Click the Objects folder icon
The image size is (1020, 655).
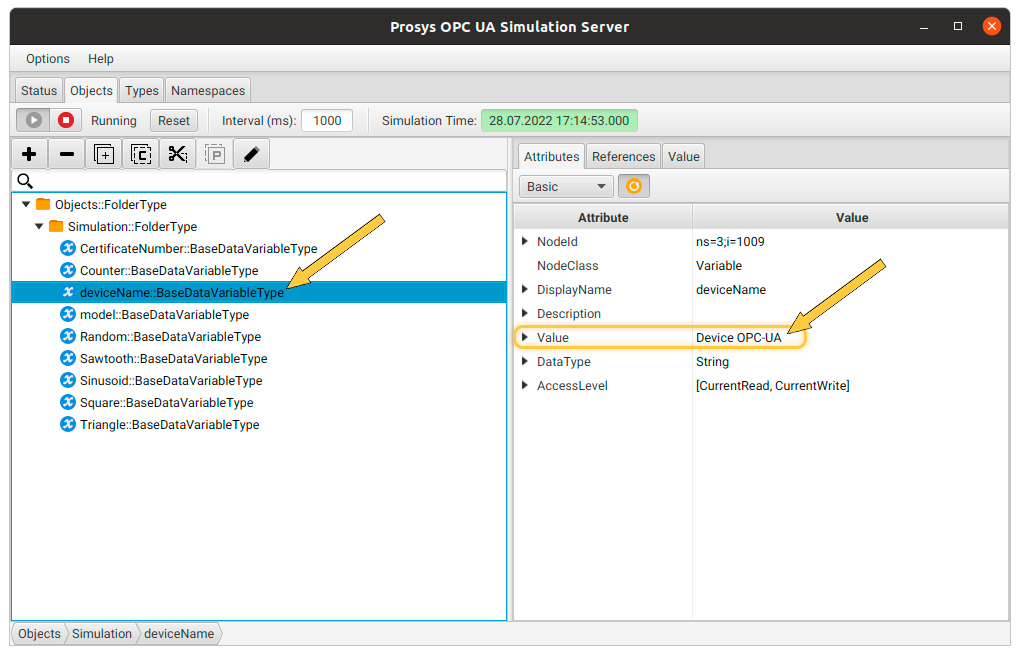pos(43,204)
